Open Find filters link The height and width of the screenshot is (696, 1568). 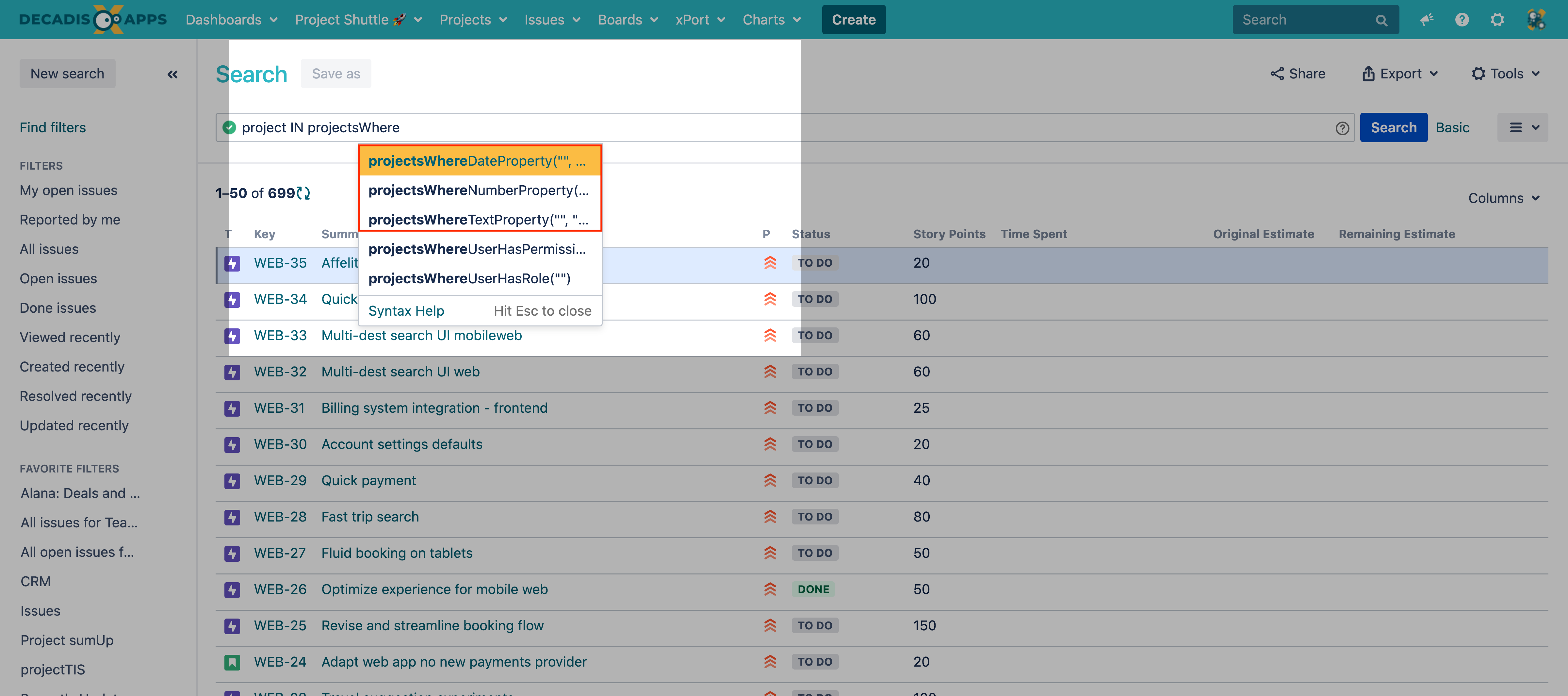click(52, 128)
